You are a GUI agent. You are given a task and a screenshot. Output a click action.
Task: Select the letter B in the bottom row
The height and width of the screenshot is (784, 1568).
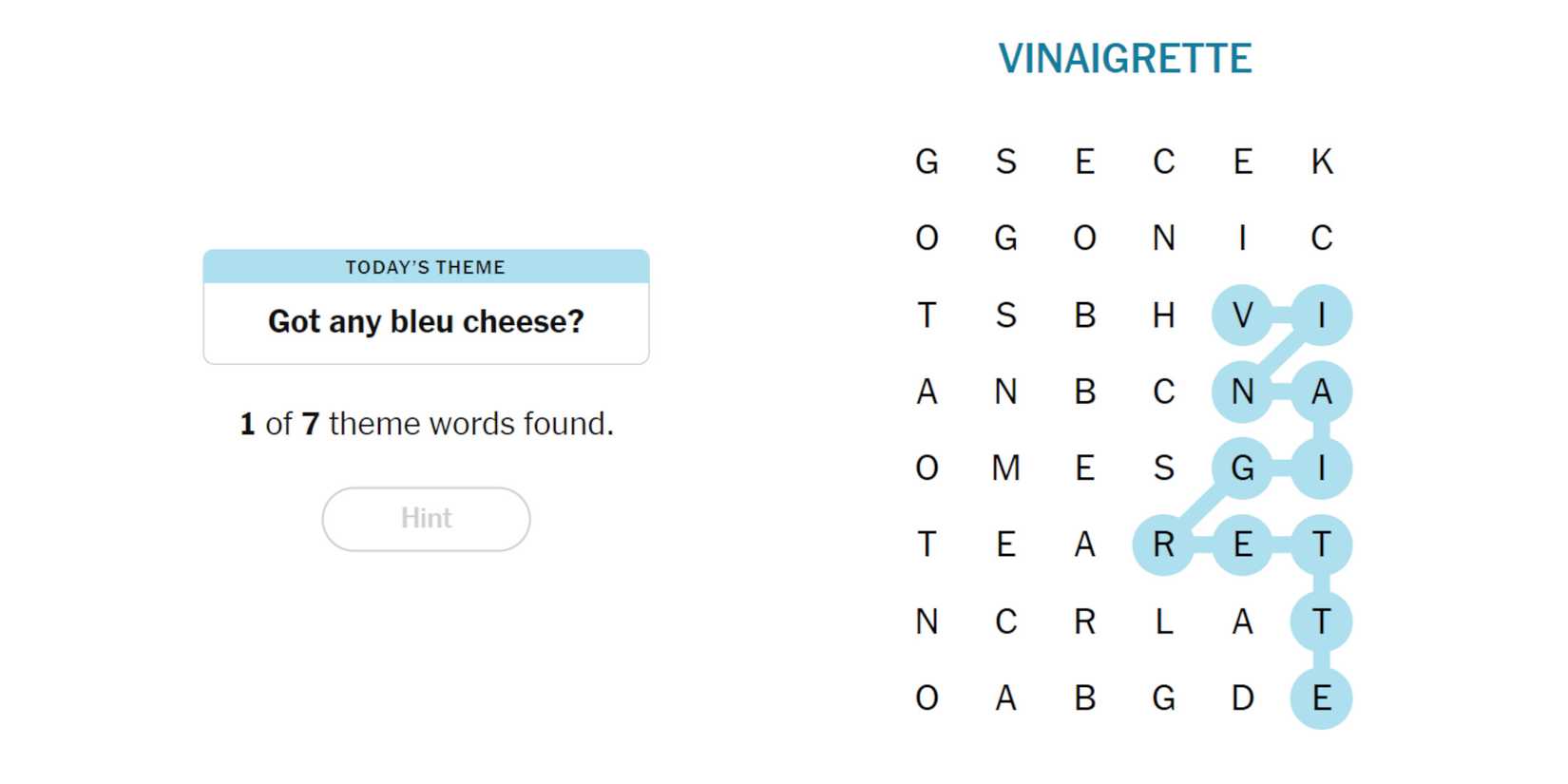pyautogui.click(x=1084, y=698)
